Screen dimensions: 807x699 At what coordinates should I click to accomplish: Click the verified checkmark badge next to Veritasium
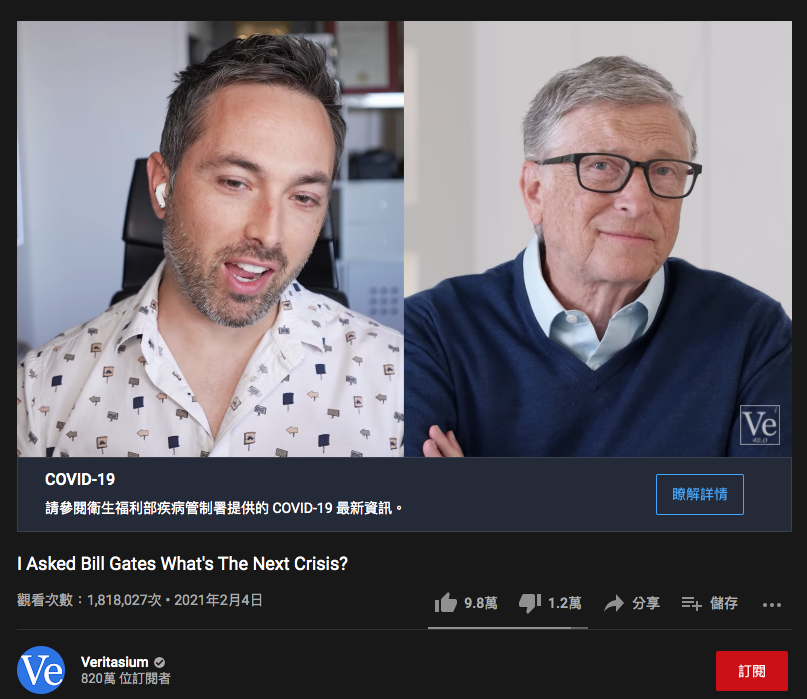click(x=160, y=662)
